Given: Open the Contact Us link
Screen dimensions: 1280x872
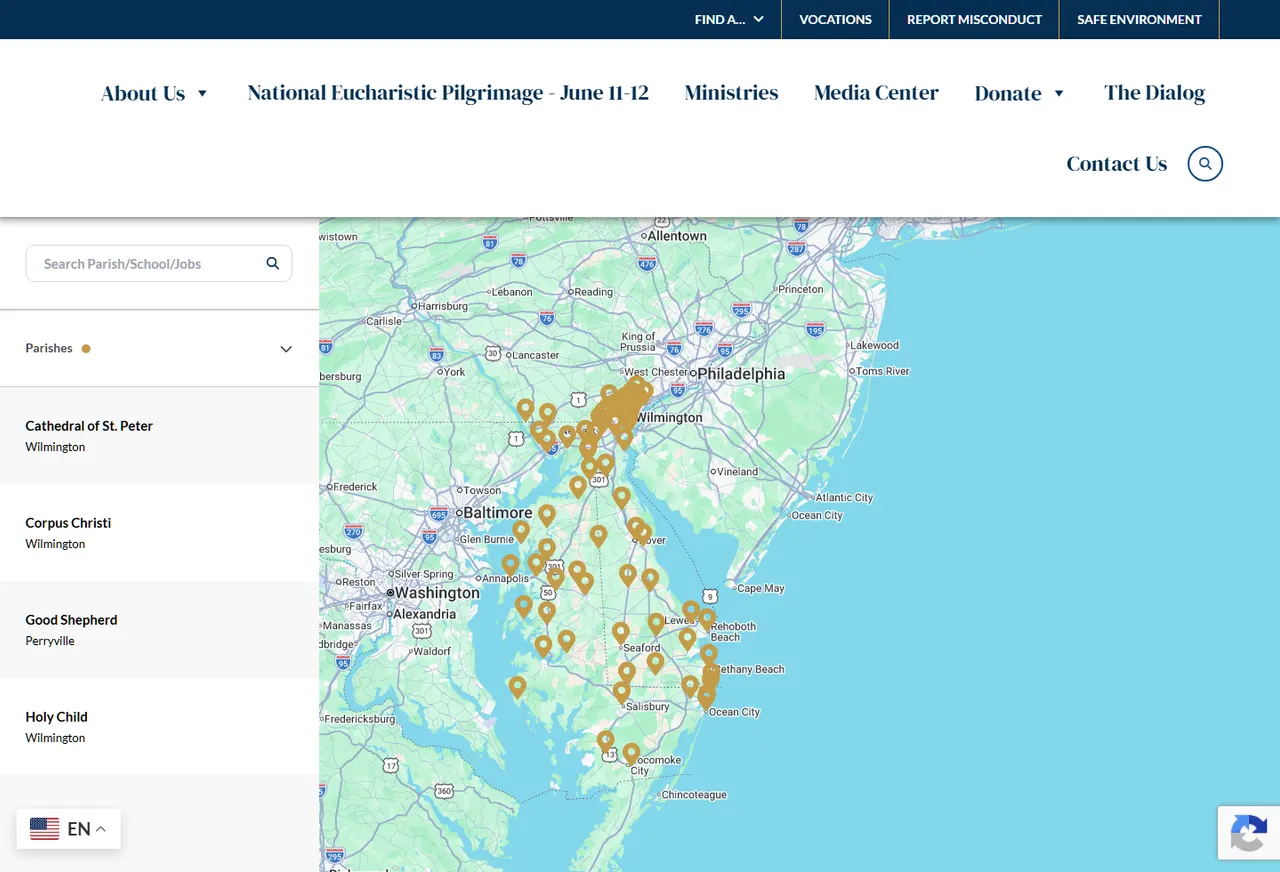Looking at the screenshot, I should pyautogui.click(x=1116, y=164).
